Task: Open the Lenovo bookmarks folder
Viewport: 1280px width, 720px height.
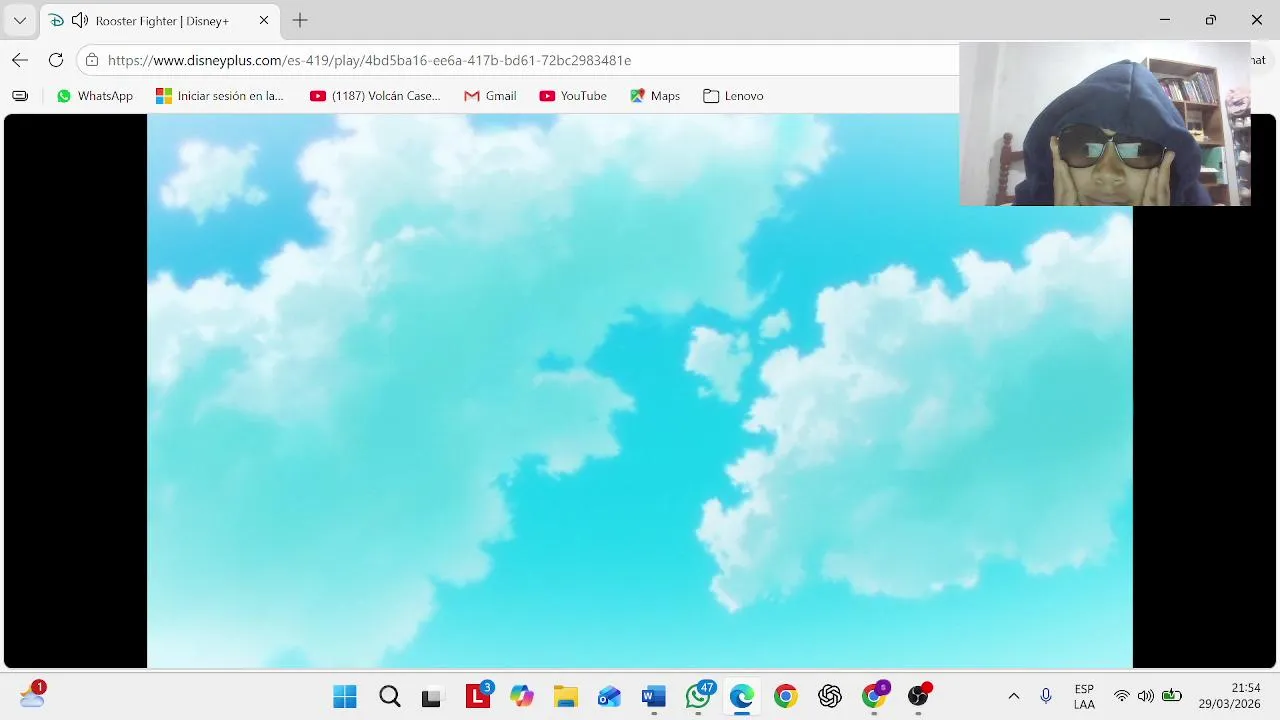Action: [733, 96]
